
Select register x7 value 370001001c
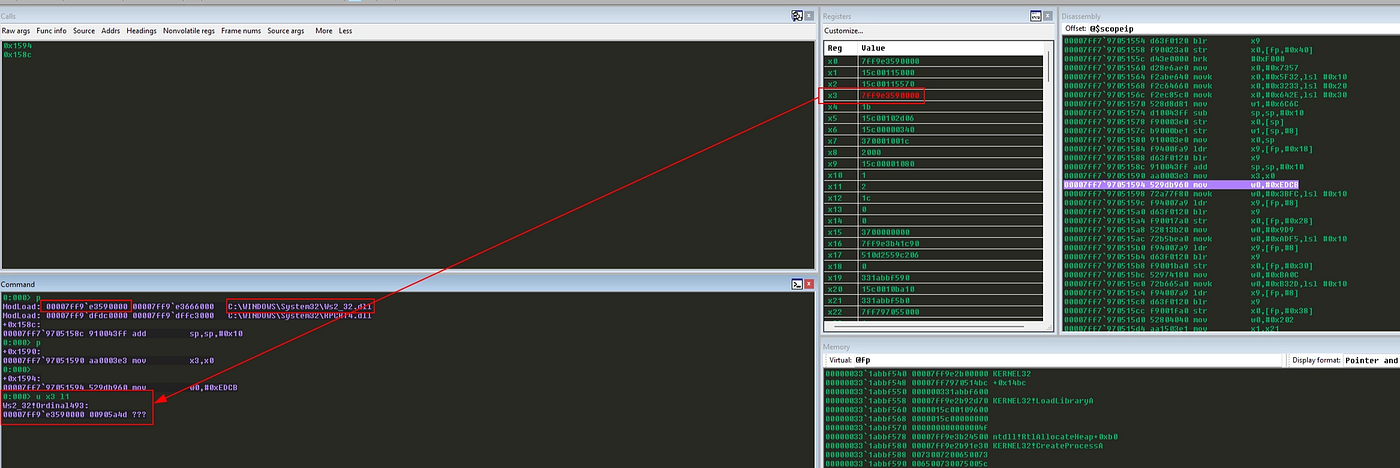[888, 142]
